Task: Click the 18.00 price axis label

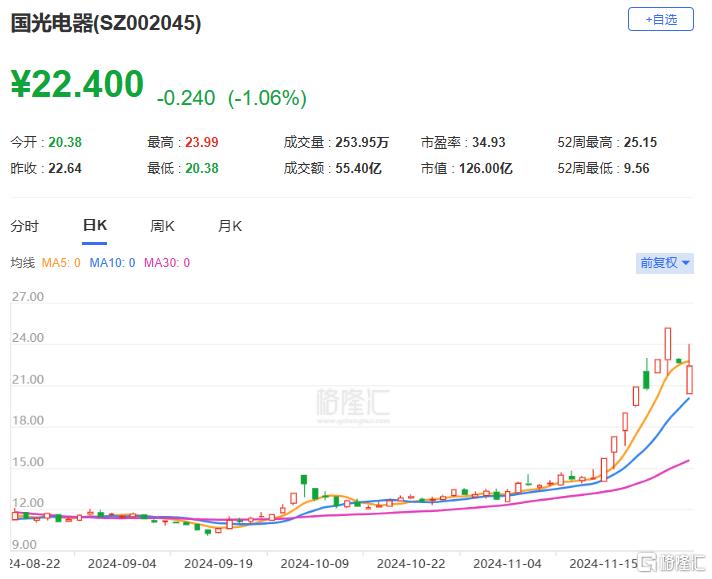Action: 28,421
